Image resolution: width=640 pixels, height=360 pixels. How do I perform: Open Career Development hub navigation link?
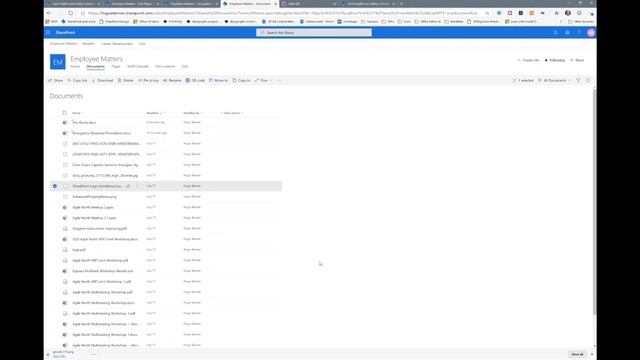[x=117, y=43]
